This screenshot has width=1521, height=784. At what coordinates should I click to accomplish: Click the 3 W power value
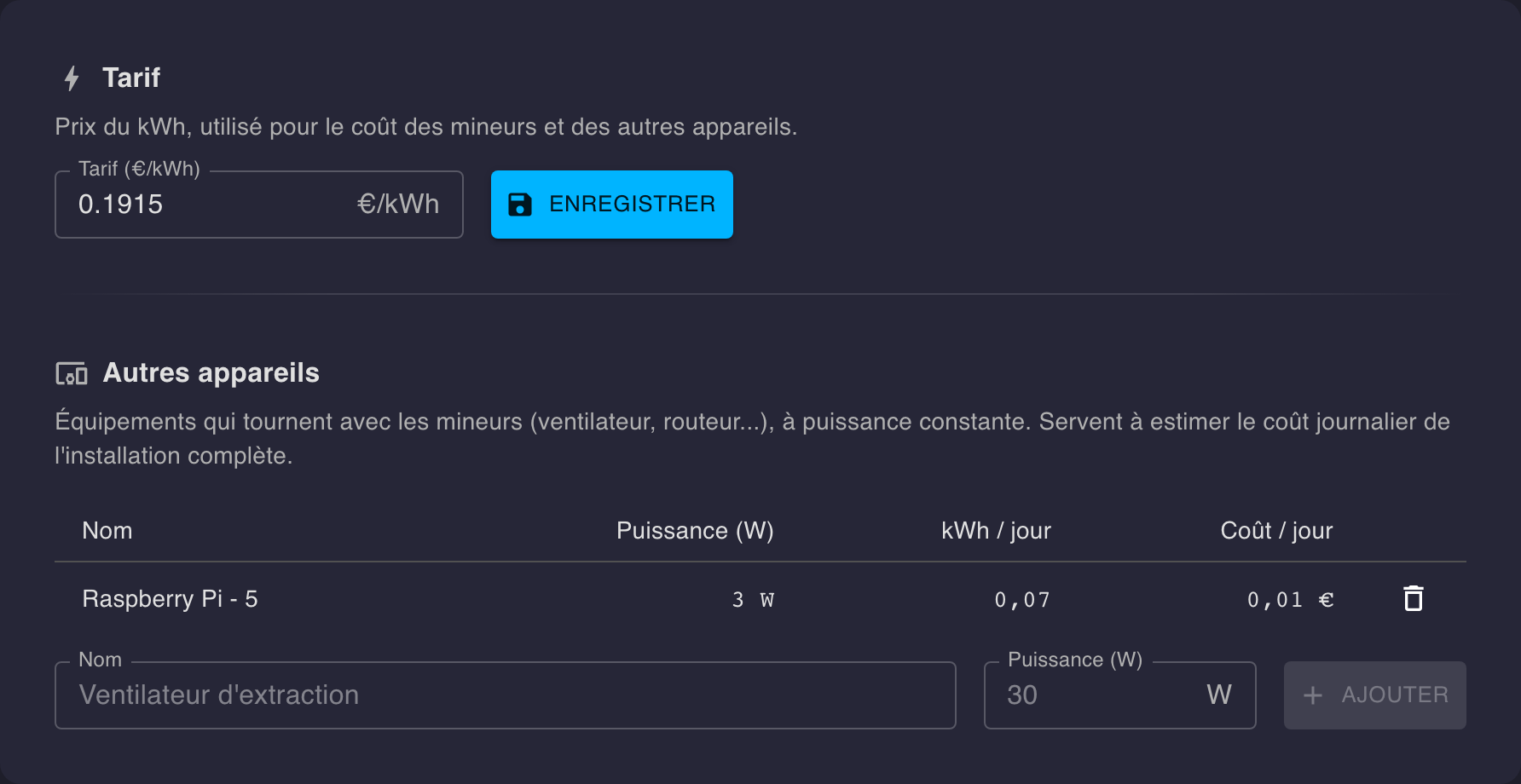coord(753,600)
